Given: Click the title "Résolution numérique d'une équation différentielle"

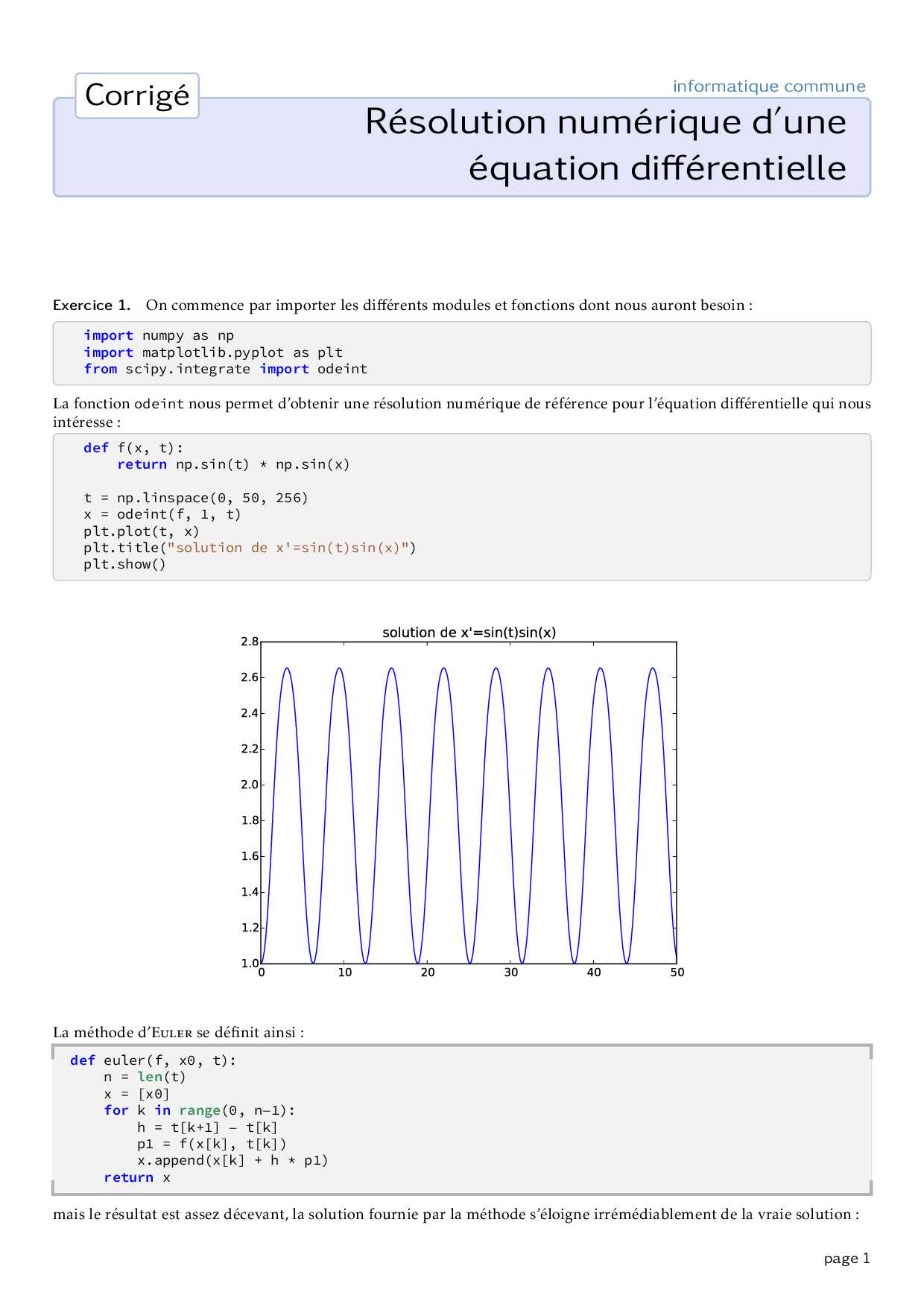Looking at the screenshot, I should point(605,145).
